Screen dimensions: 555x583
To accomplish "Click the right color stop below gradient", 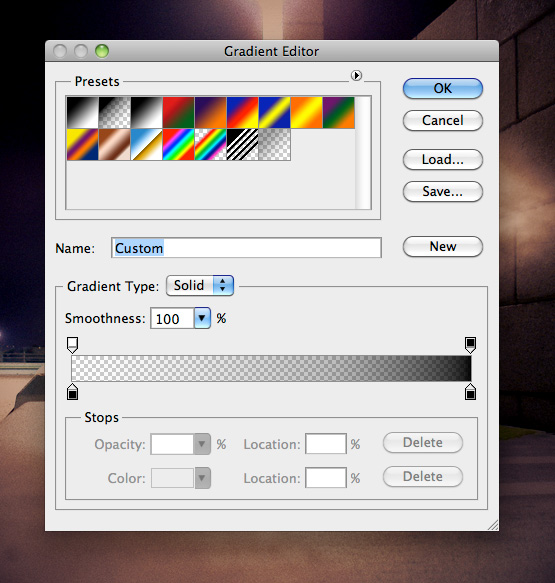I will coord(470,392).
